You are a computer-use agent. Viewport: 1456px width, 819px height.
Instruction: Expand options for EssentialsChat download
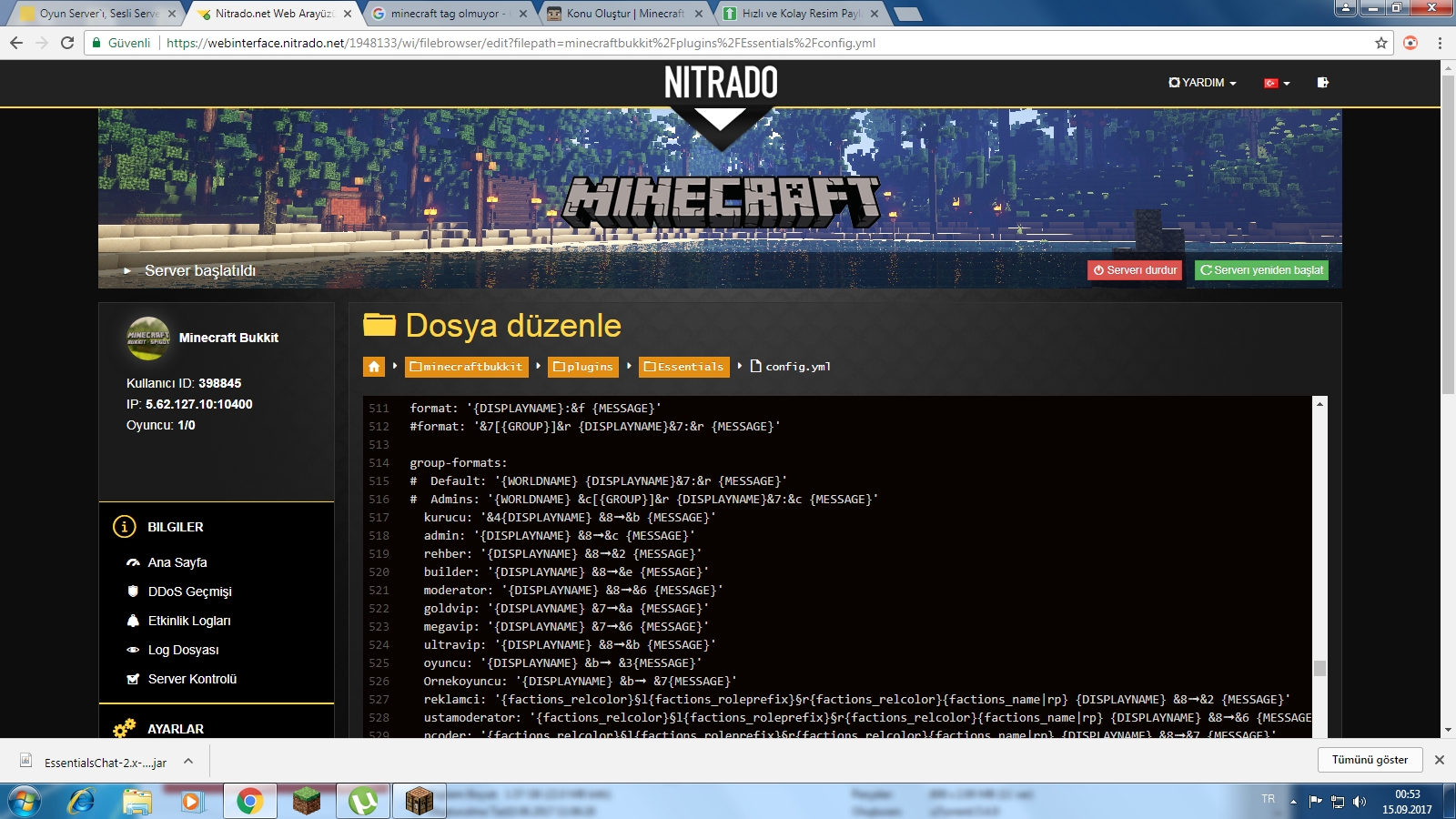[188, 761]
